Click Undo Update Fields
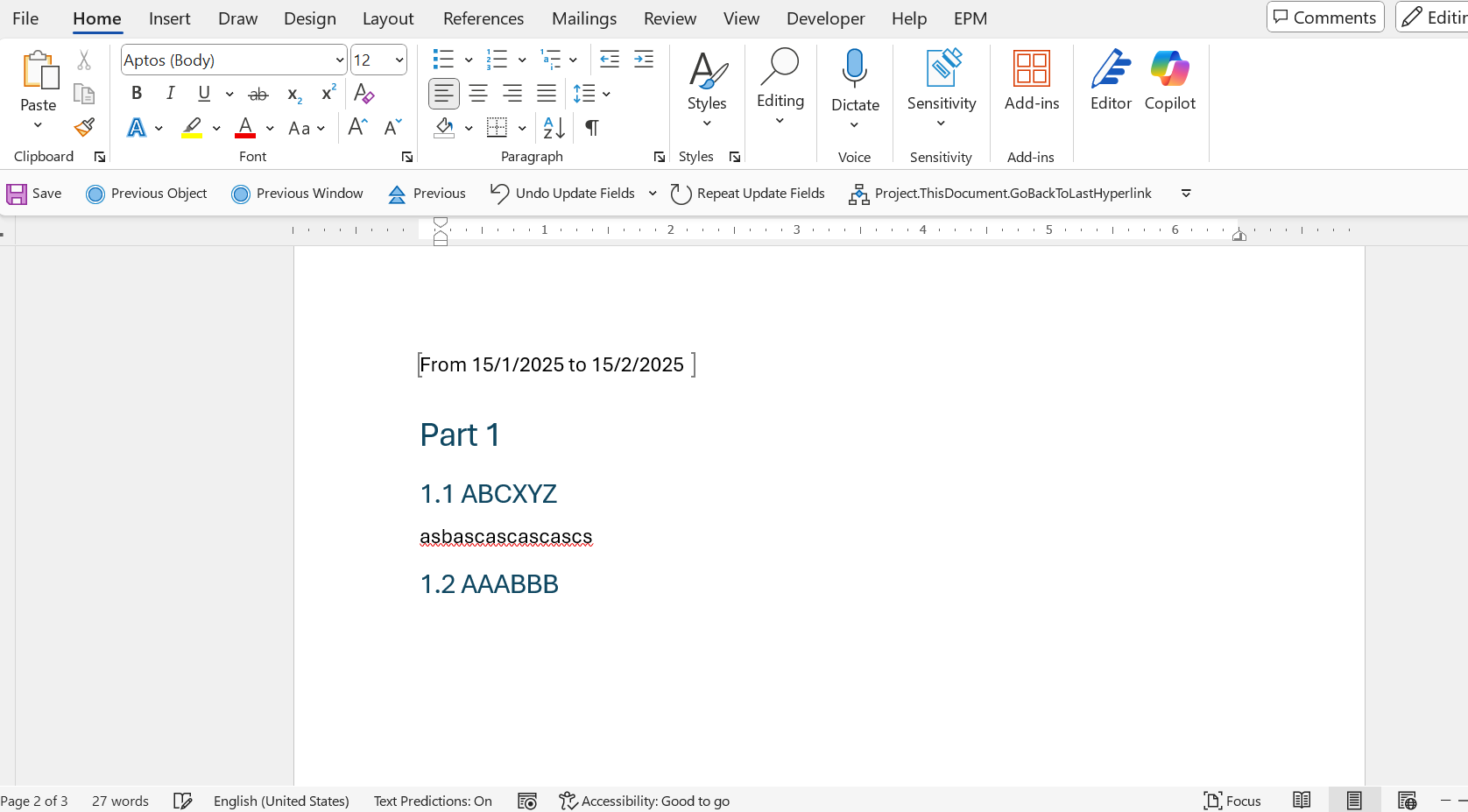 pos(562,194)
